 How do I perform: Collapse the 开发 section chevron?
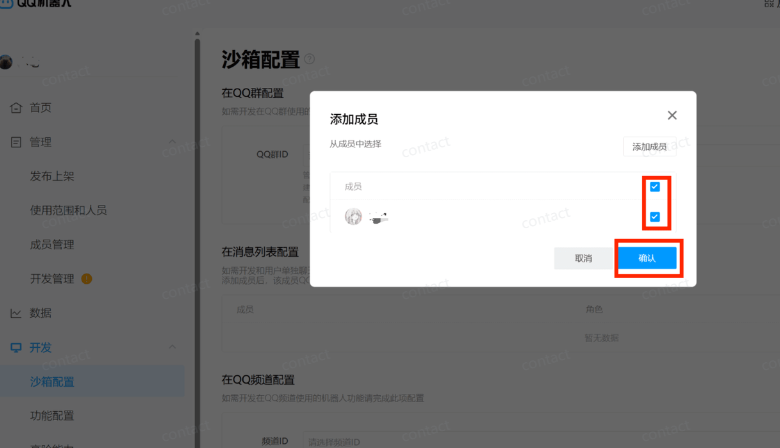172,347
